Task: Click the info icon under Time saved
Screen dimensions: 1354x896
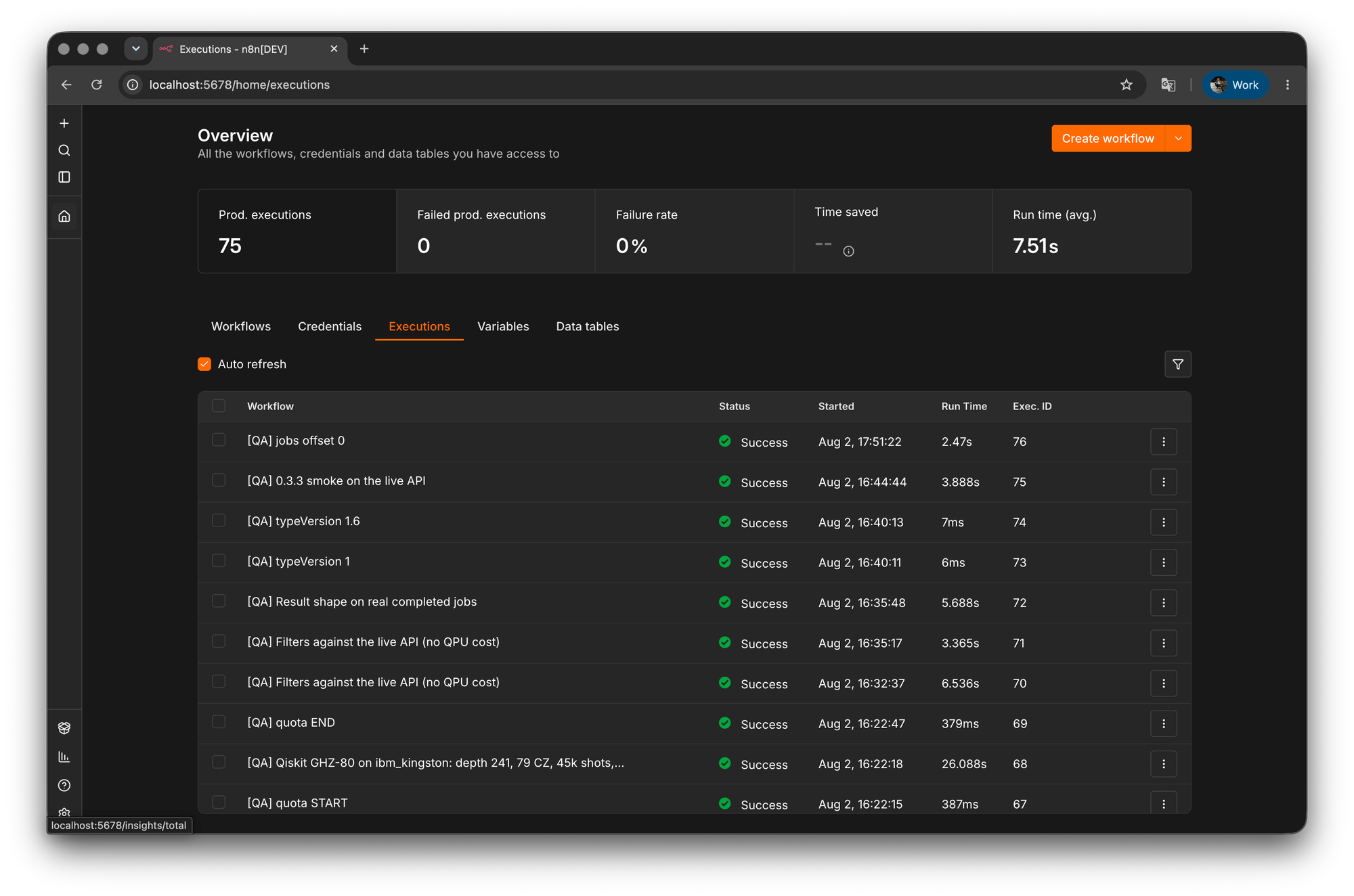Action: pyautogui.click(x=848, y=251)
